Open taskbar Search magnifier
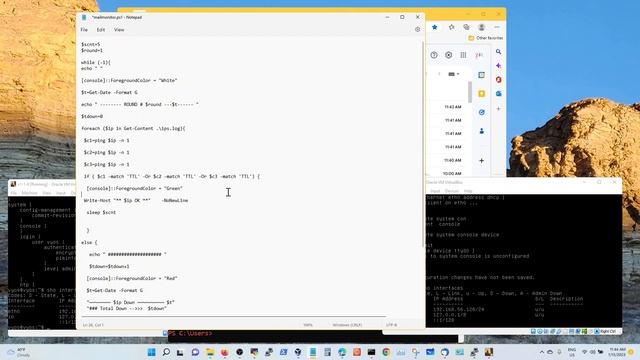This screenshot has height=360, width=640. click(x=166, y=352)
